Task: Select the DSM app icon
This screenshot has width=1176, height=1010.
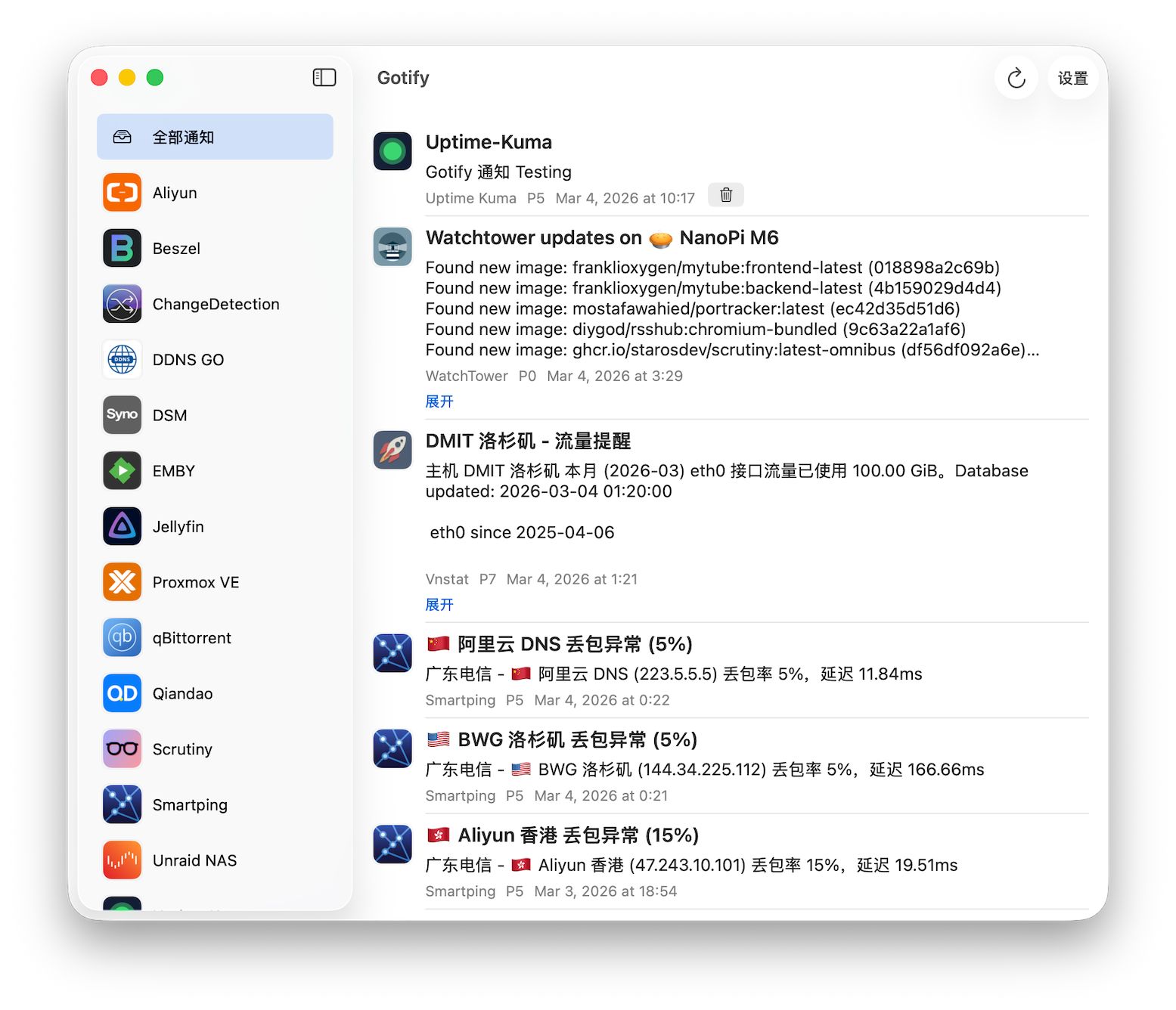Action: click(122, 415)
